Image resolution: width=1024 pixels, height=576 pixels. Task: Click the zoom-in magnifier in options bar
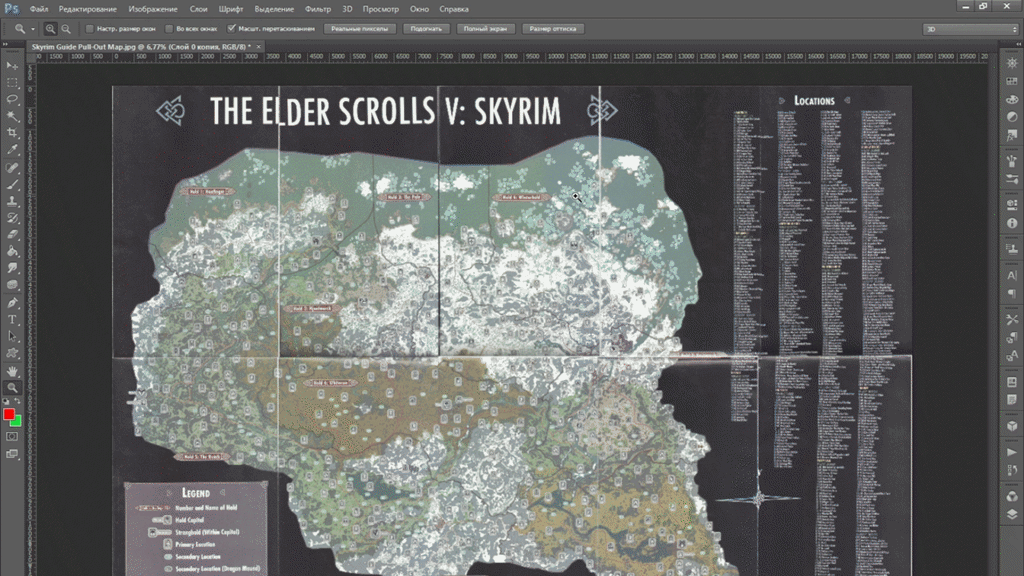click(50, 29)
